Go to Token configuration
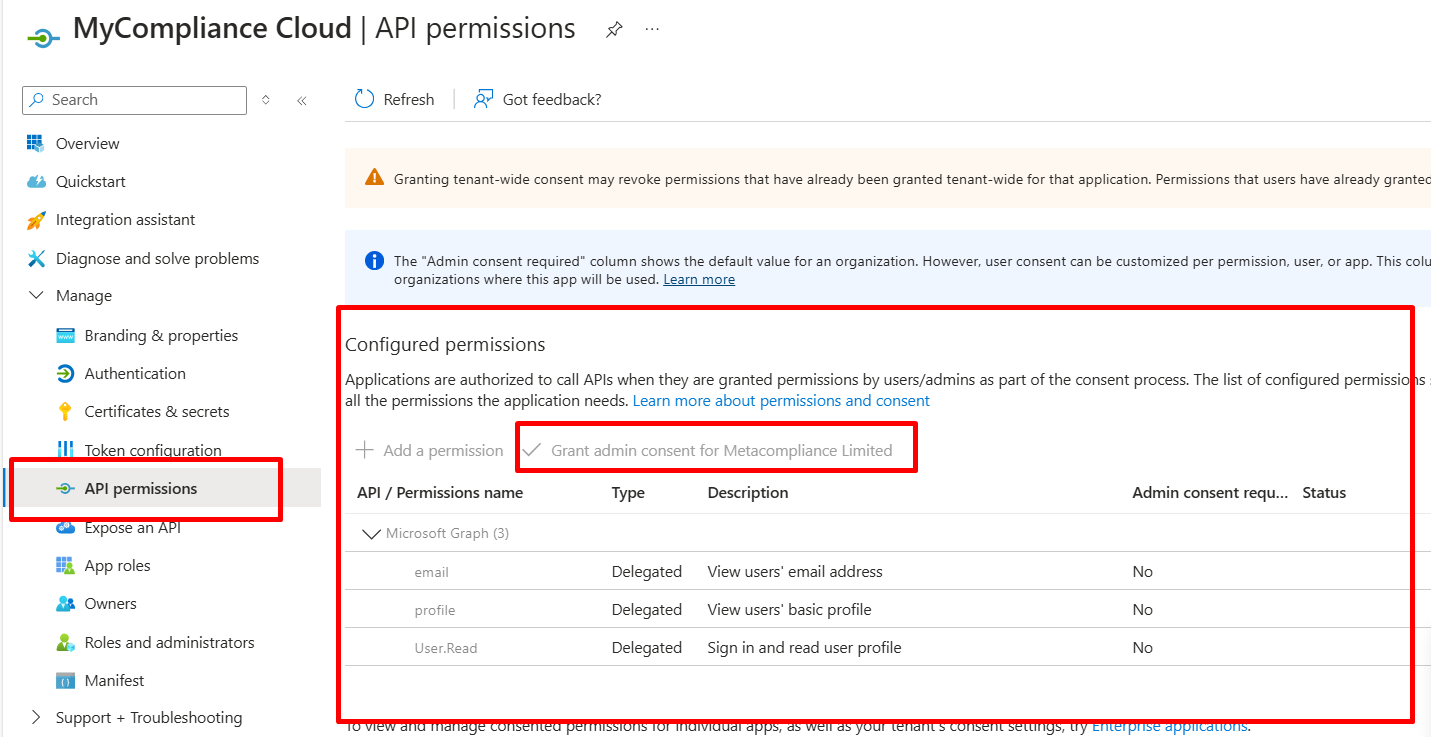1431x737 pixels. (x=153, y=450)
